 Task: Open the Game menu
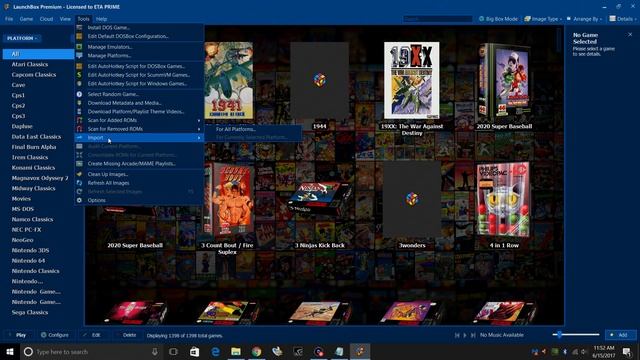[x=26, y=19]
